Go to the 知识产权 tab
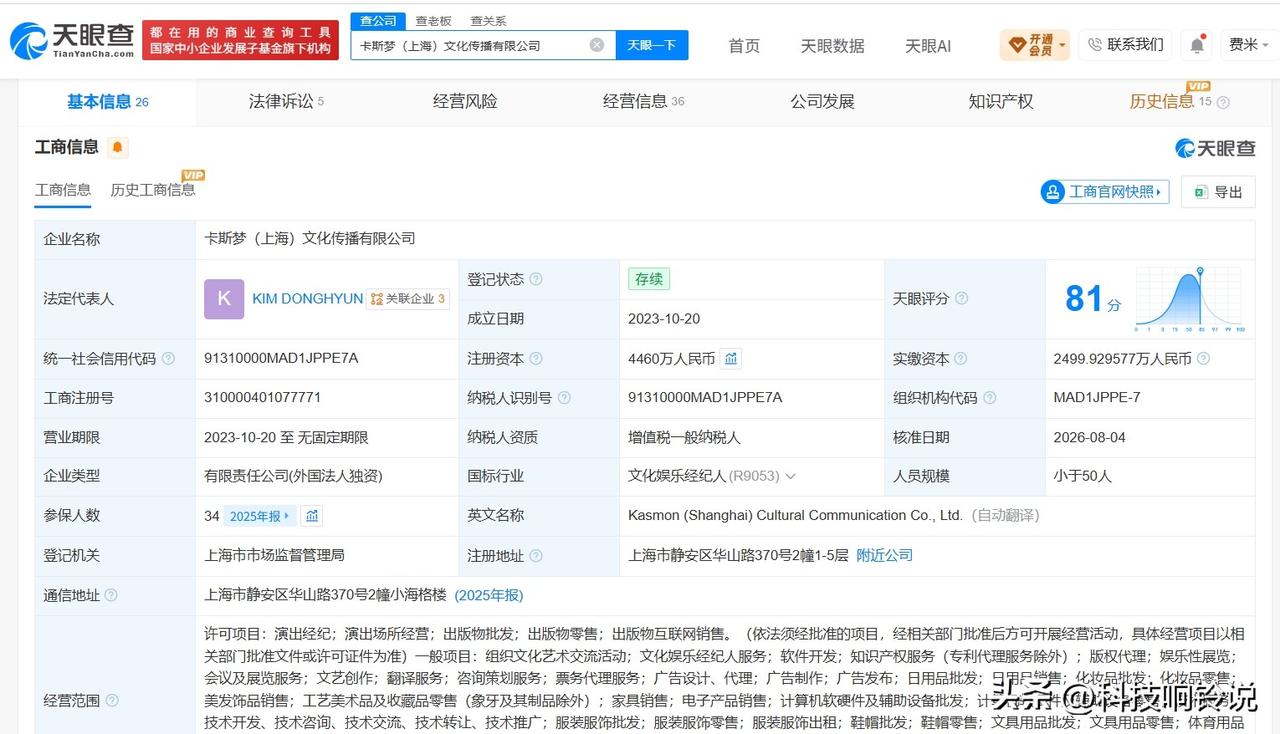The image size is (1280, 734). (x=1000, y=102)
